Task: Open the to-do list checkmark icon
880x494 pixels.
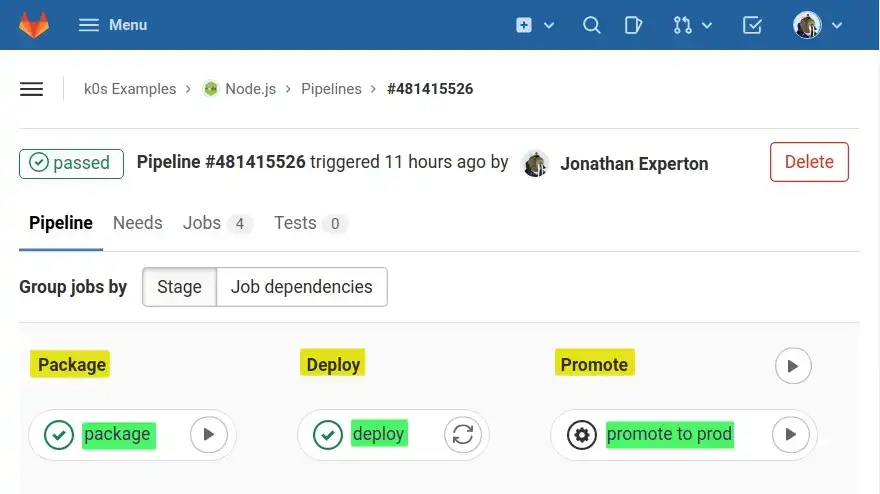Action: coord(752,25)
